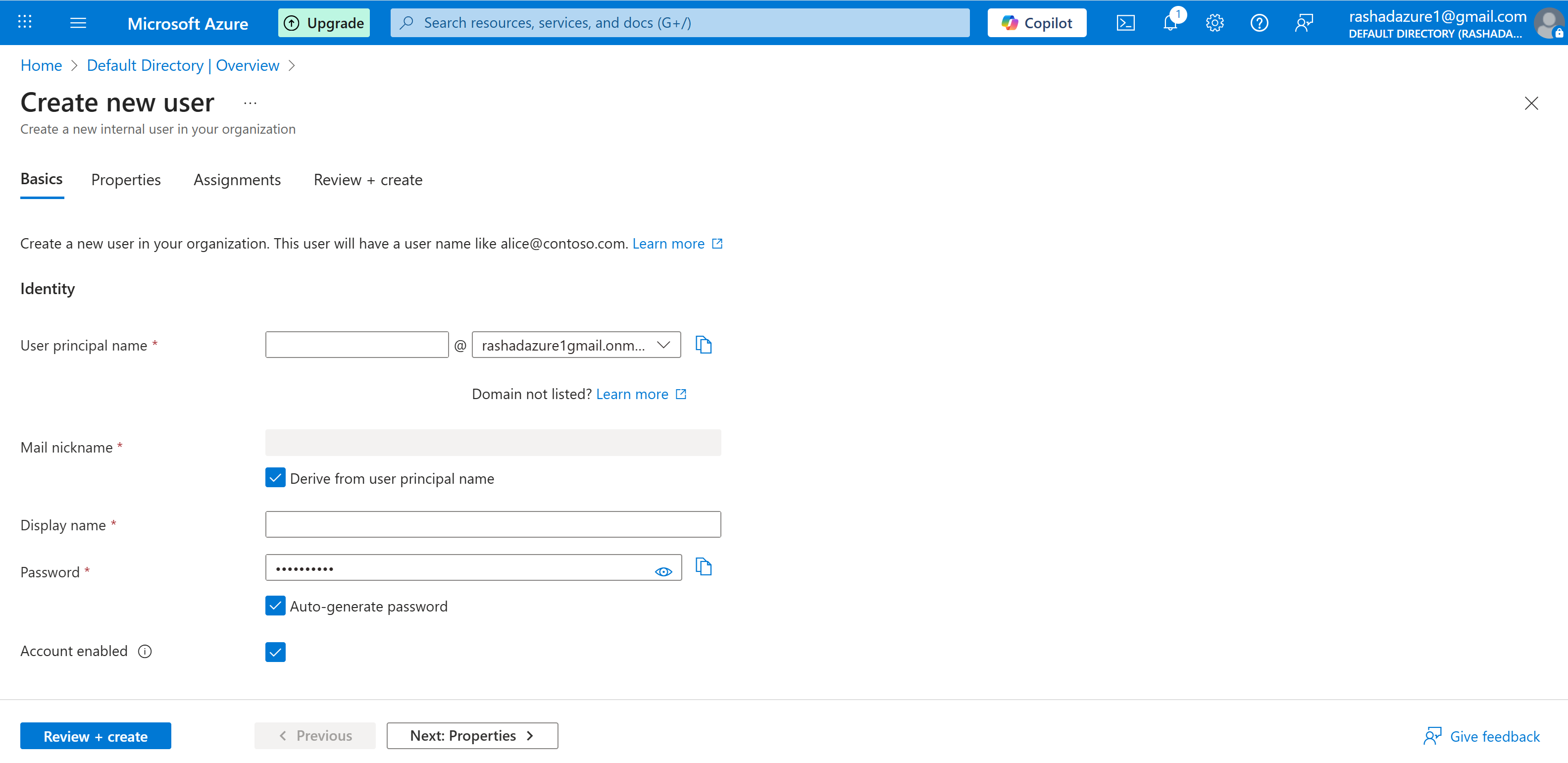Click into the Display name field
Image resolution: width=1568 pixels, height=763 pixels.
pos(493,524)
